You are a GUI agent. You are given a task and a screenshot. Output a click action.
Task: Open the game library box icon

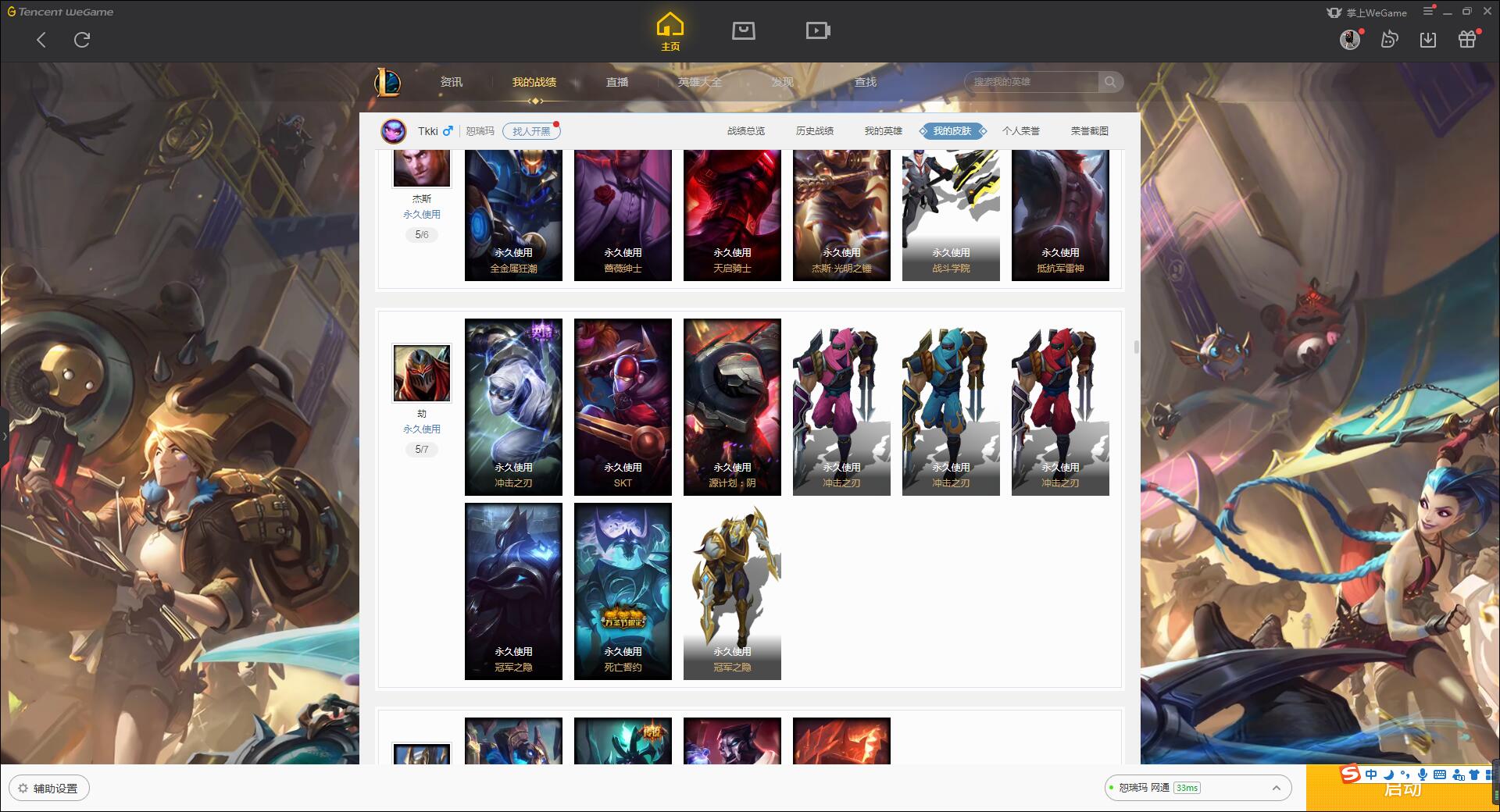(x=743, y=31)
